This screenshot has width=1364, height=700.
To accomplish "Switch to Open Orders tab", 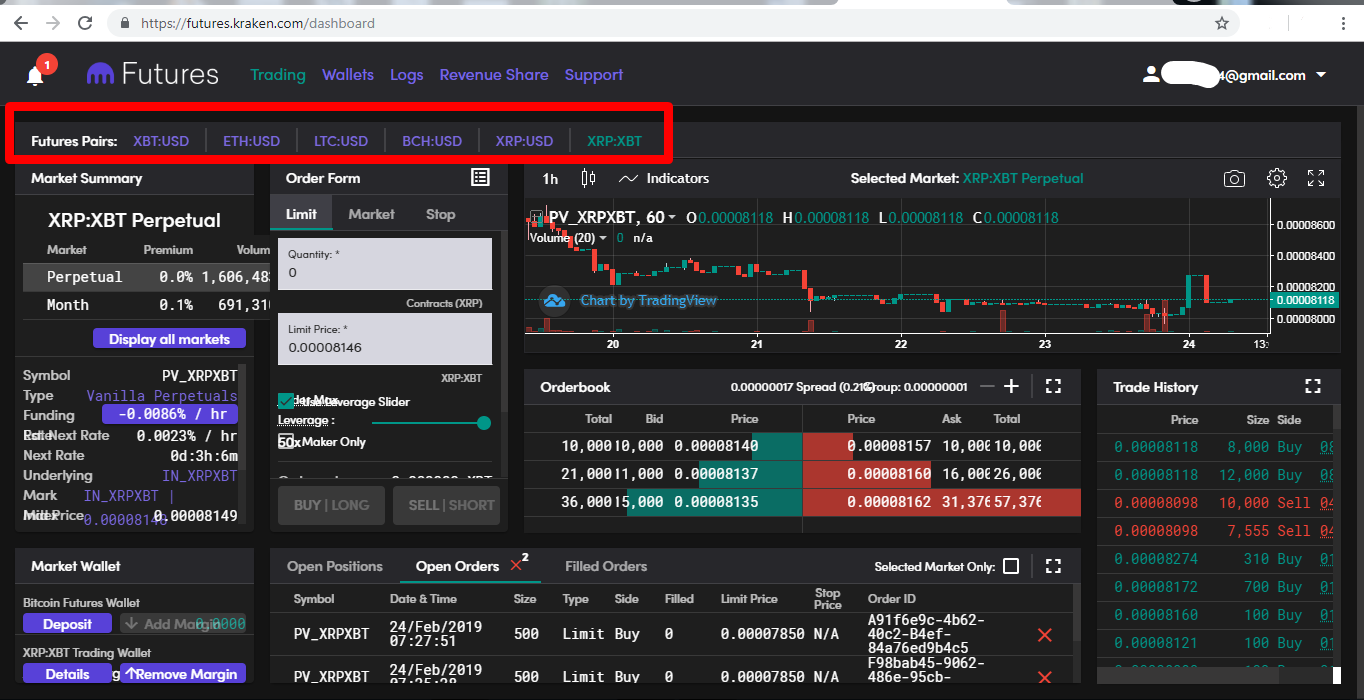I will click(x=457, y=566).
